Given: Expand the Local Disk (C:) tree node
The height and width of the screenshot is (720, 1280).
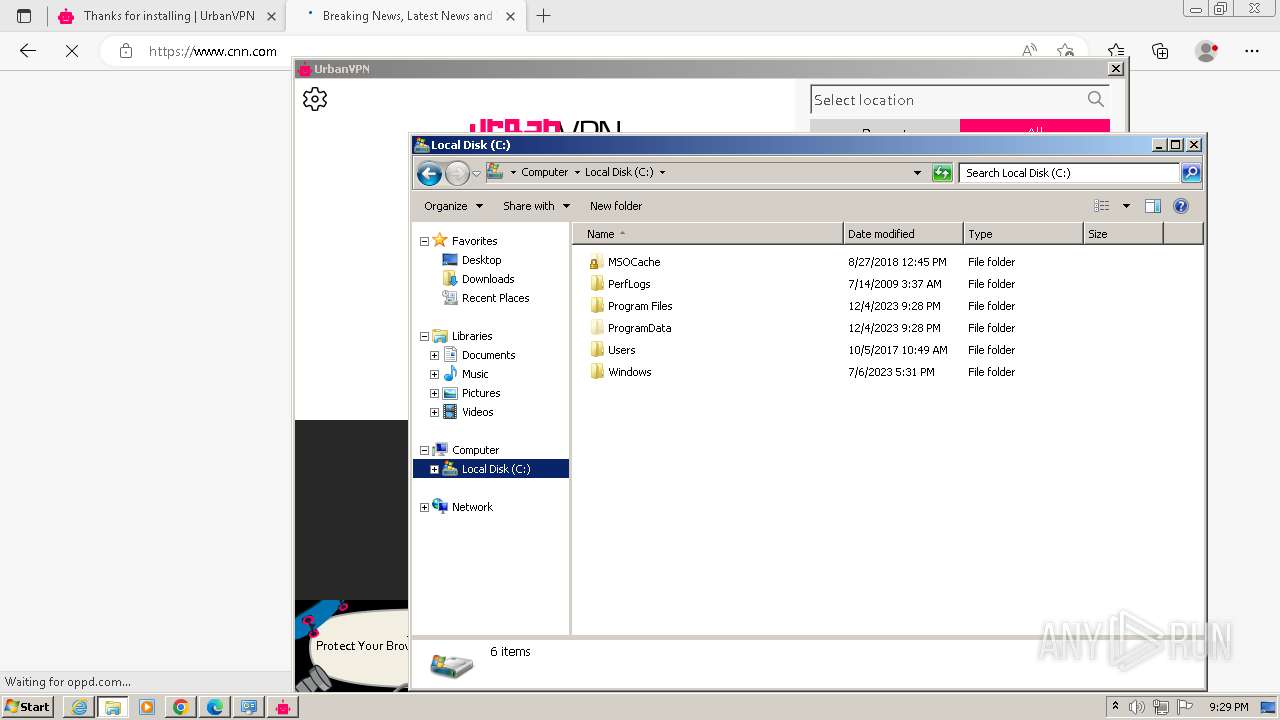Looking at the screenshot, I should click(434, 469).
